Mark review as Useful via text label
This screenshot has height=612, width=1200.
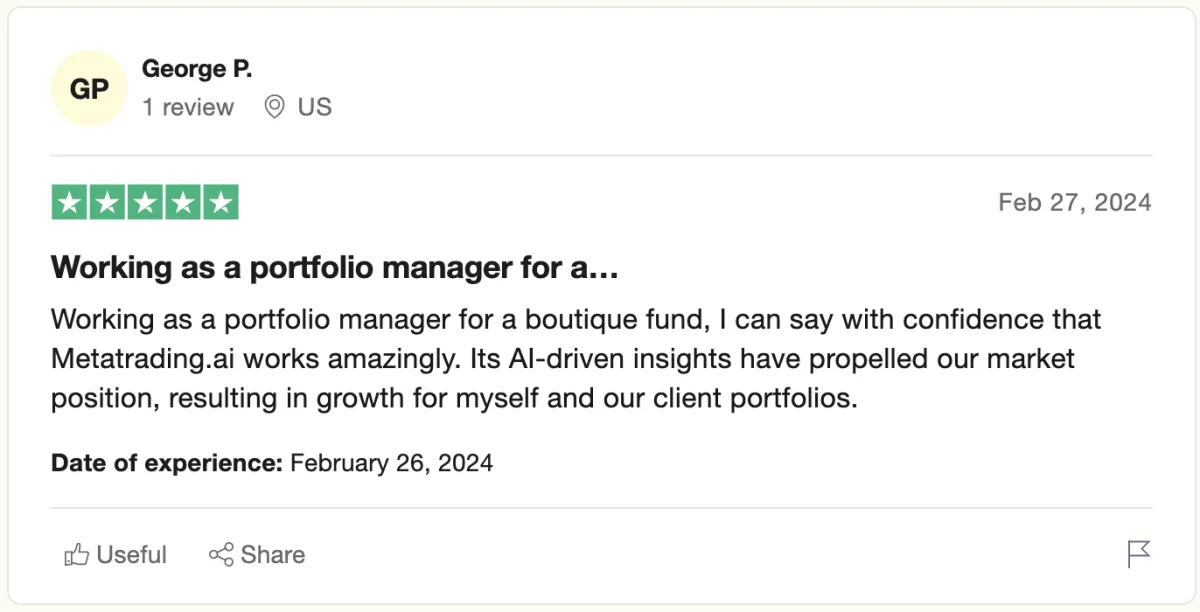pos(132,555)
